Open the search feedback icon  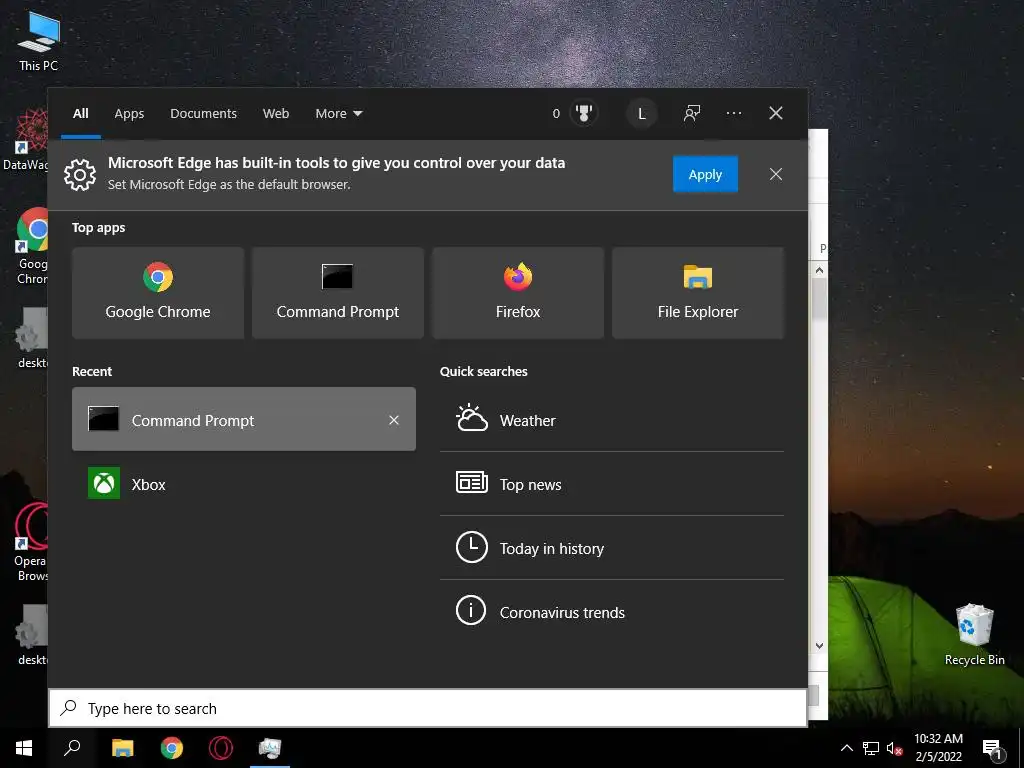pyautogui.click(x=692, y=114)
